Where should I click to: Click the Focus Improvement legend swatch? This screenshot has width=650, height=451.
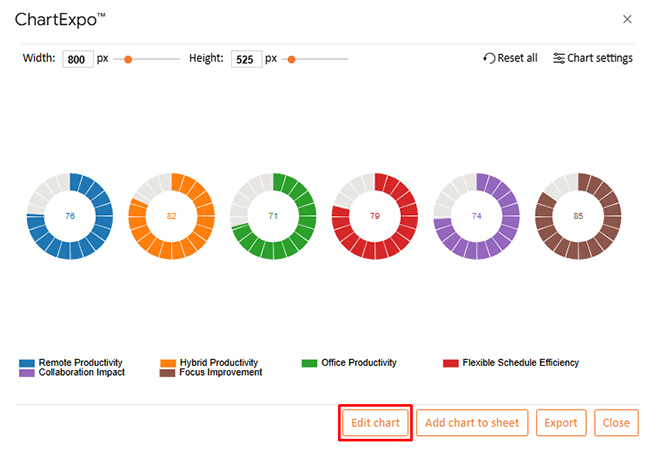pyautogui.click(x=168, y=373)
